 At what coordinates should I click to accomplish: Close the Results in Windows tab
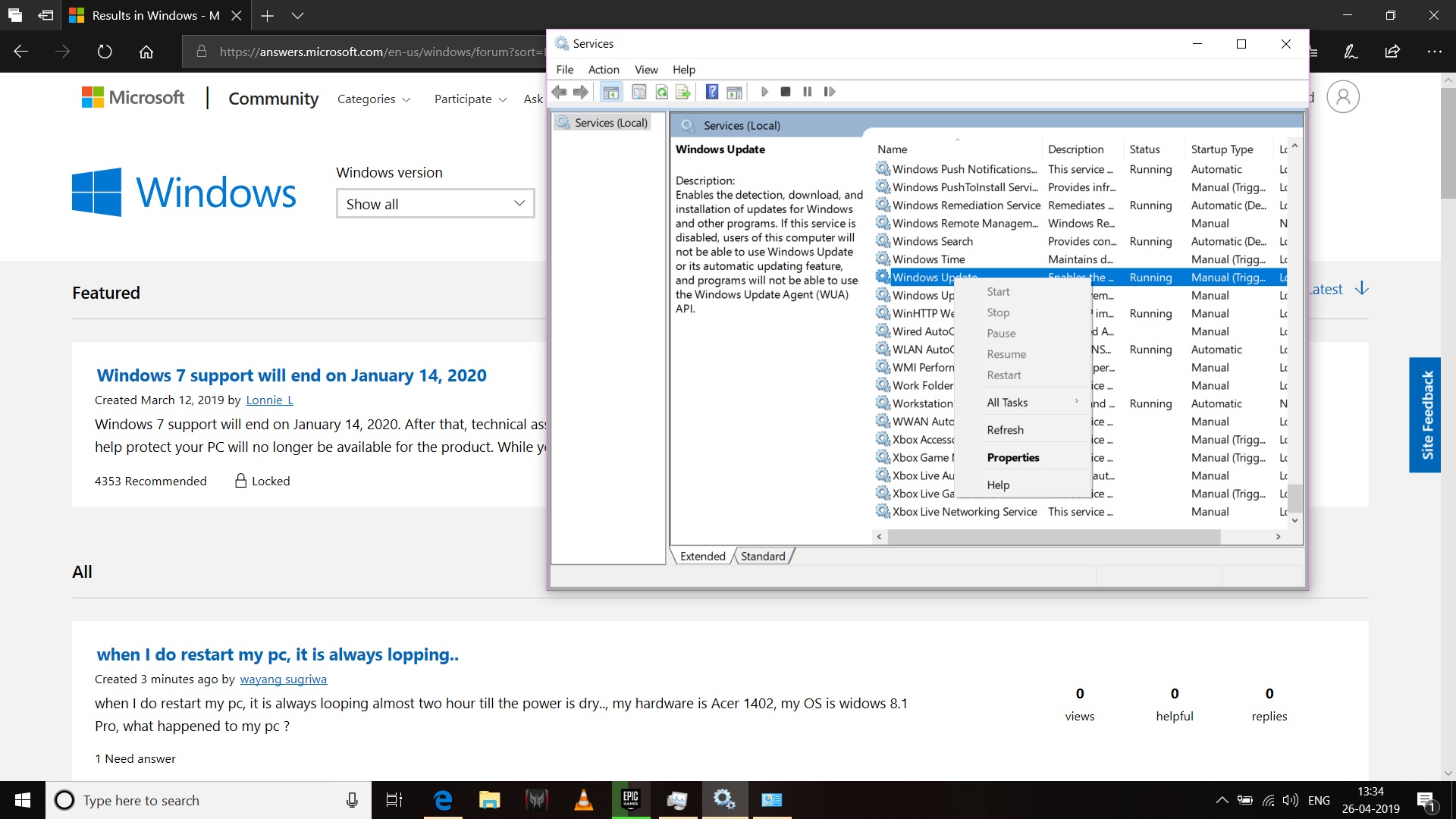pyautogui.click(x=236, y=15)
